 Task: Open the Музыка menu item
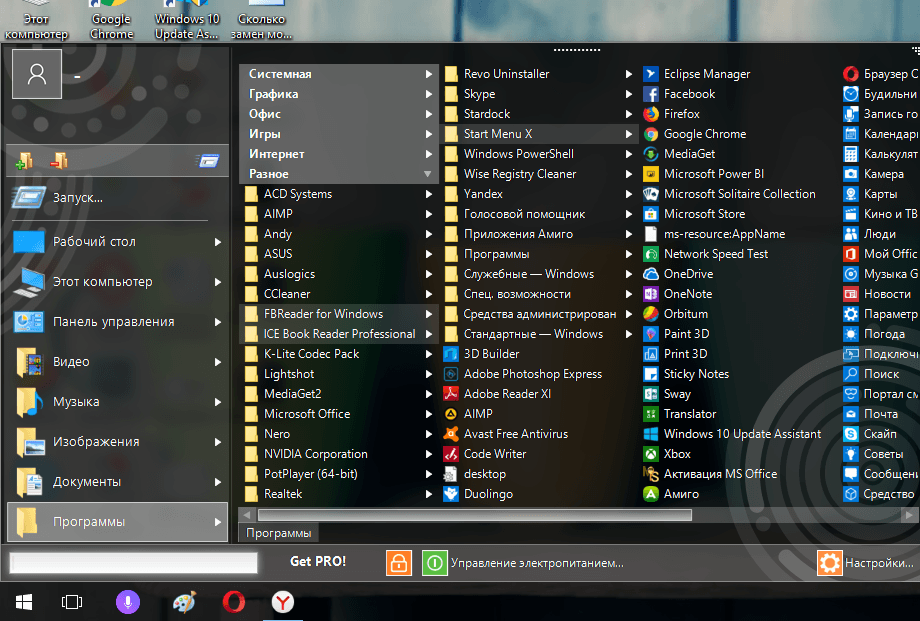coord(117,401)
